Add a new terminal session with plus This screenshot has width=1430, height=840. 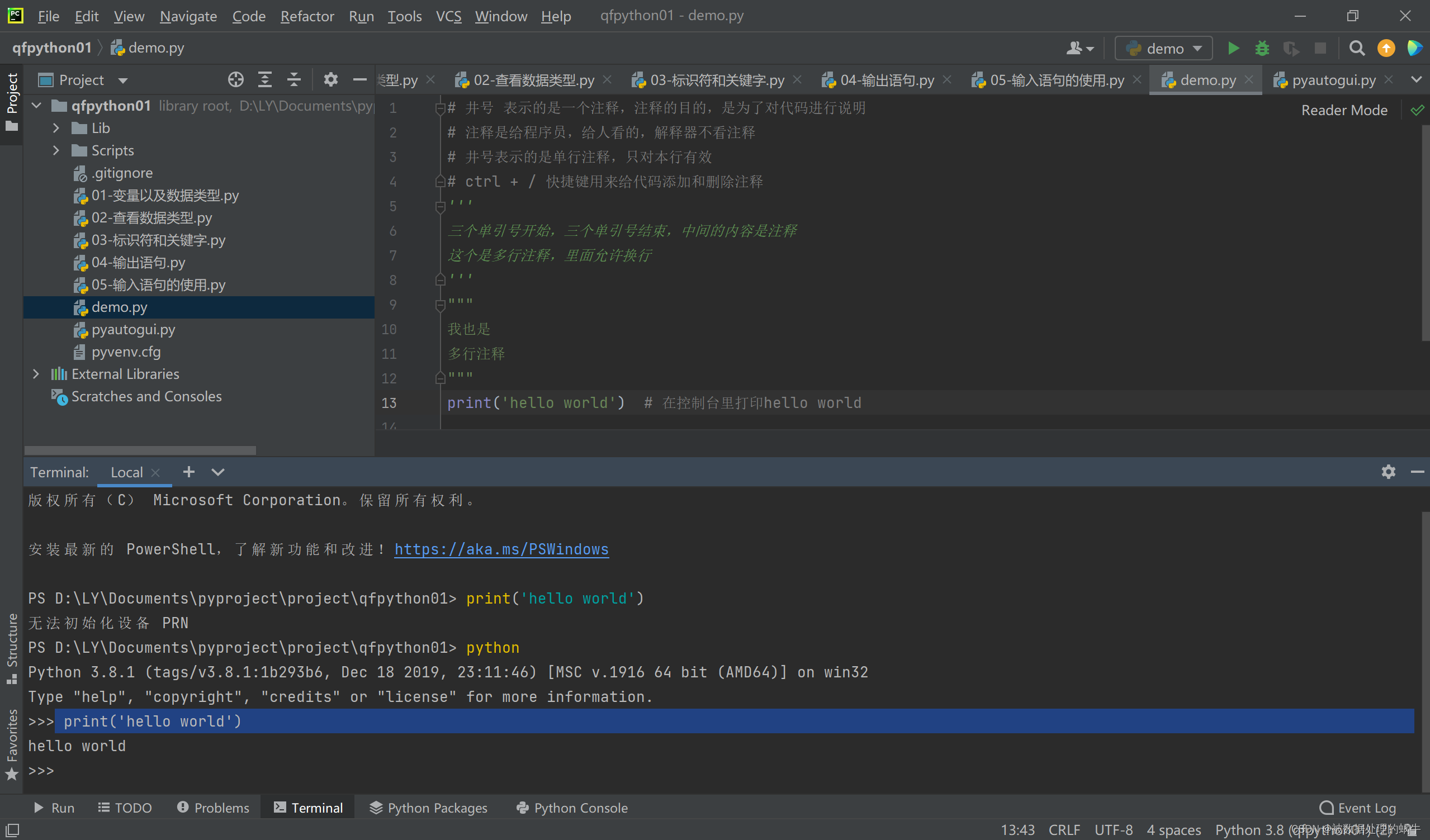point(188,471)
